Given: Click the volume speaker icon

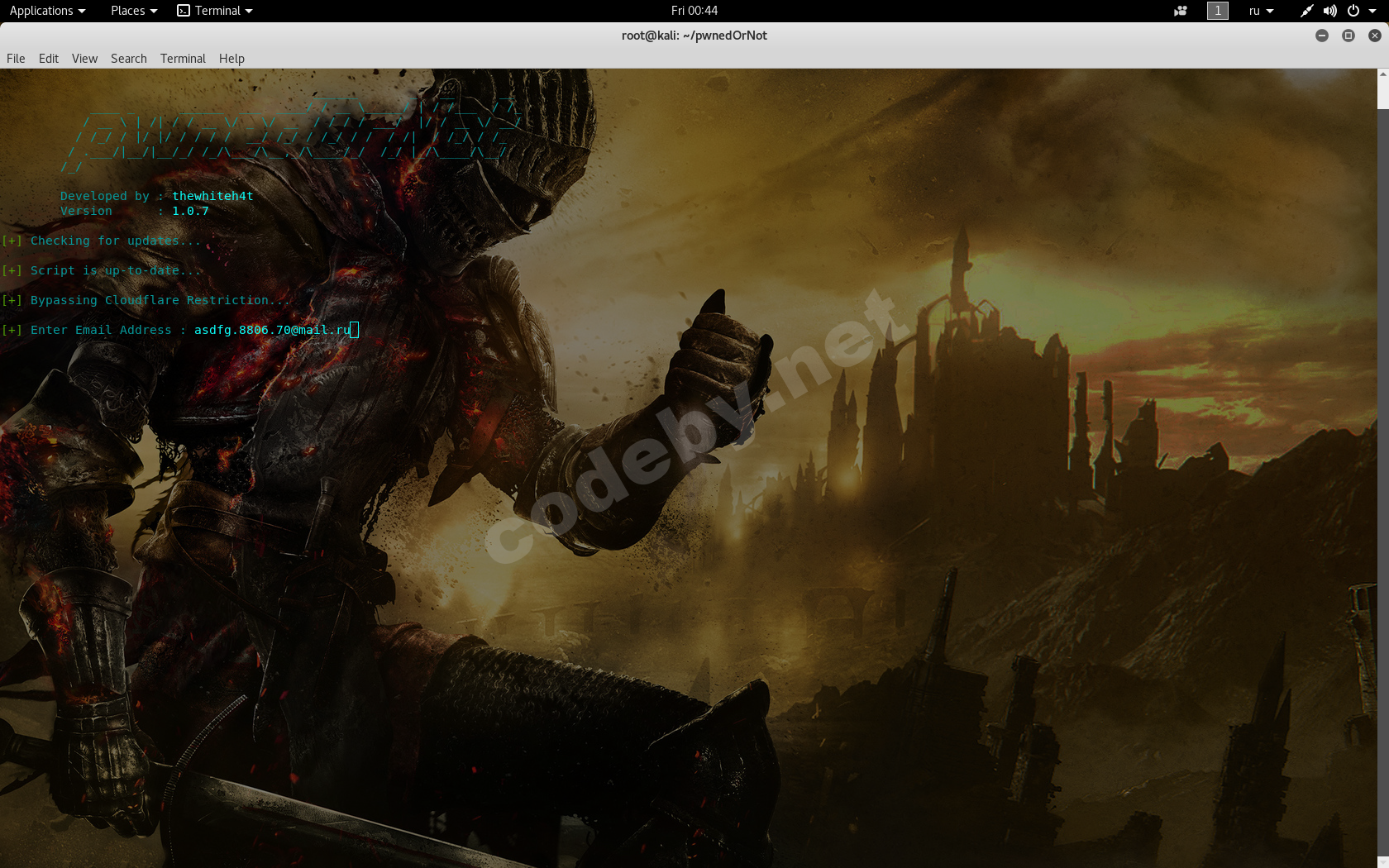Looking at the screenshot, I should (x=1329, y=11).
